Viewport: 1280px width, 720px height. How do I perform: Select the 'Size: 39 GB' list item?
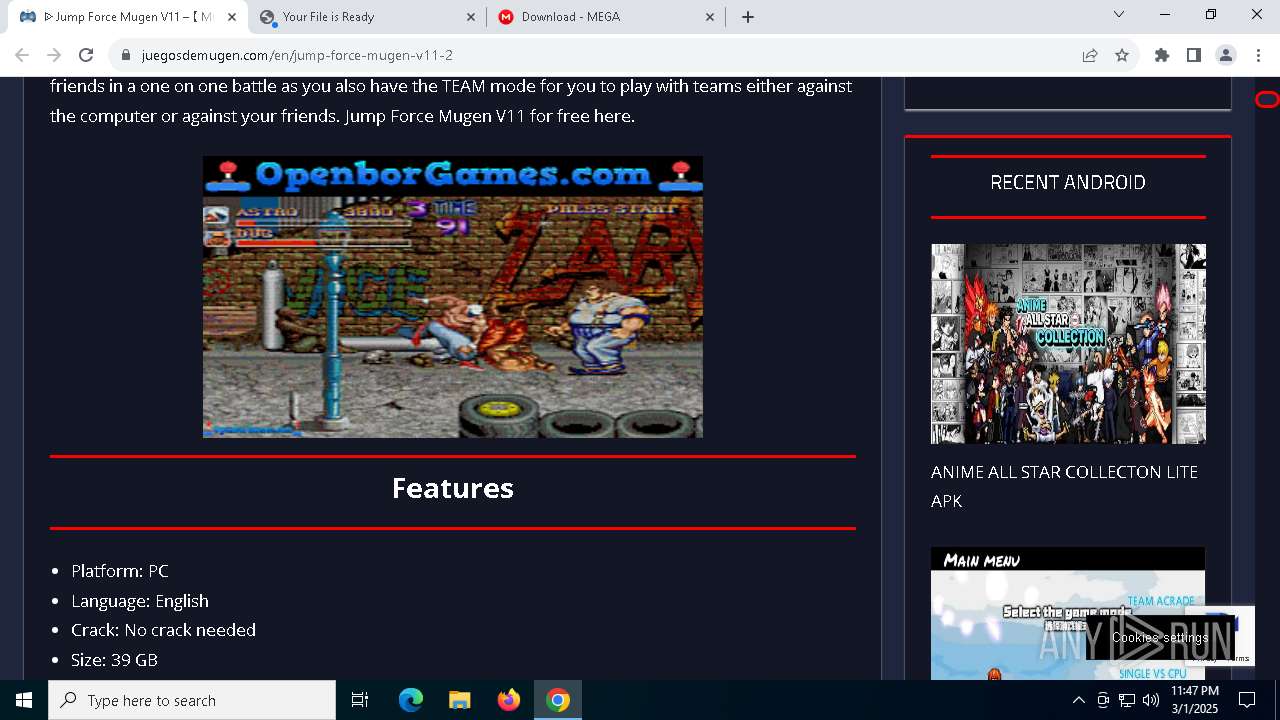tap(114, 660)
